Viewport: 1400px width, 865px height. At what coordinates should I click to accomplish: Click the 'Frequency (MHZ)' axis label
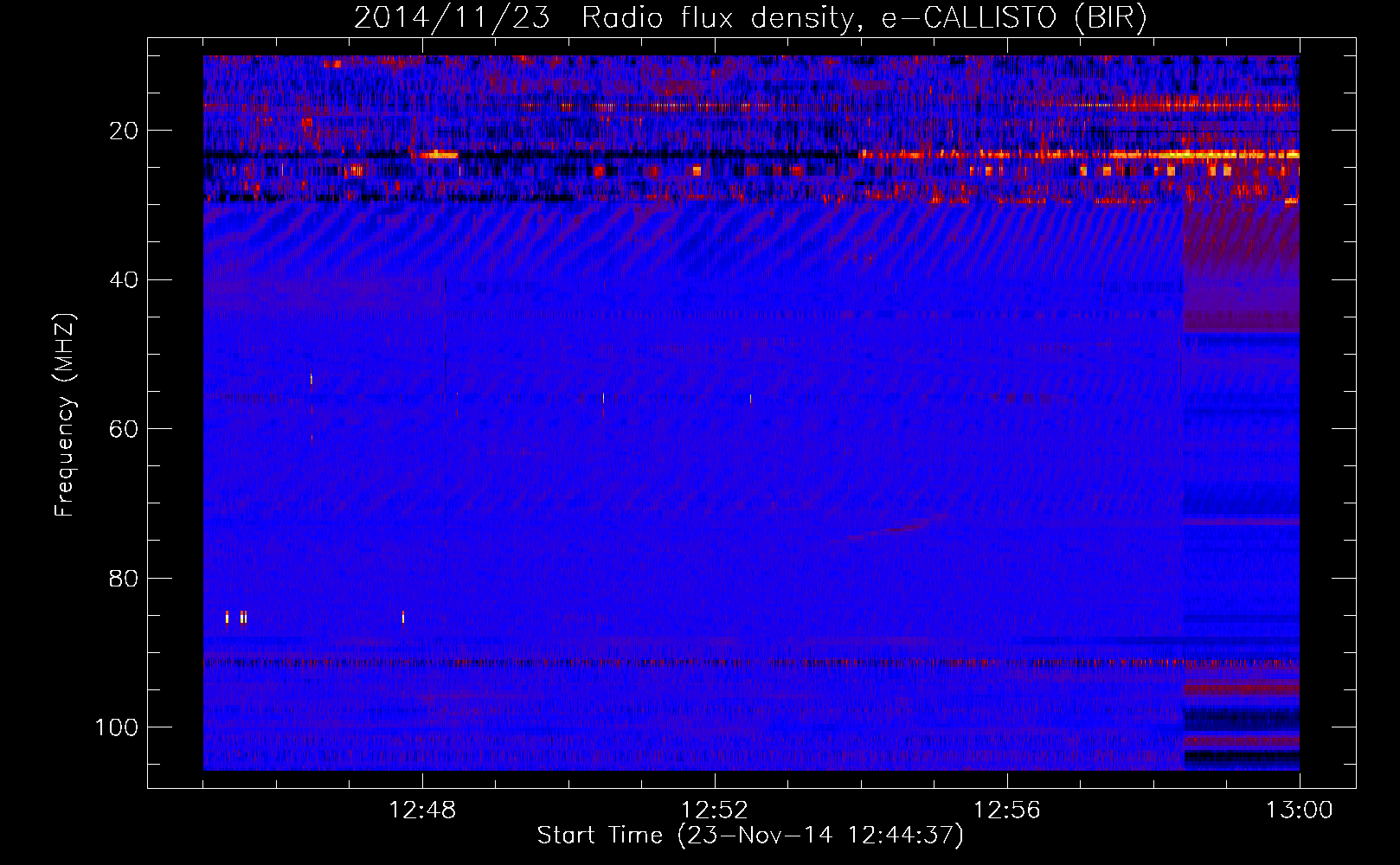[65, 415]
